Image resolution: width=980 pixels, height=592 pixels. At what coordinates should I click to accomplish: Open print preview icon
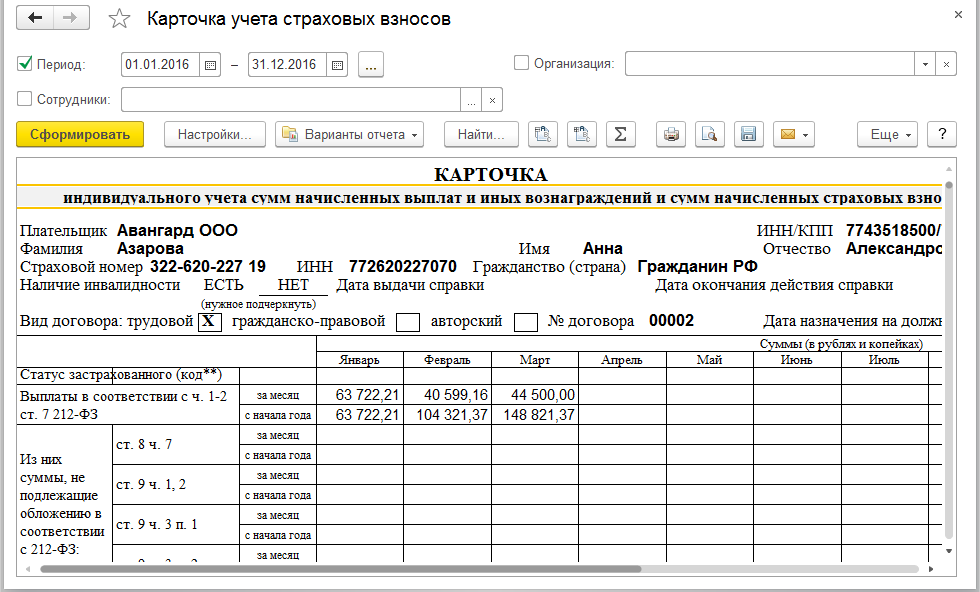709,134
